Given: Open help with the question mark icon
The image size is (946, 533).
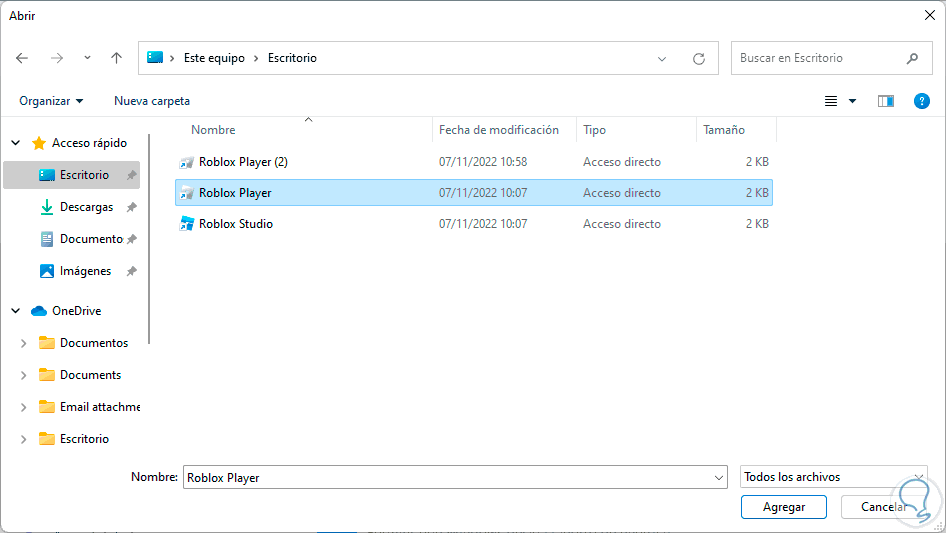Looking at the screenshot, I should (x=921, y=101).
